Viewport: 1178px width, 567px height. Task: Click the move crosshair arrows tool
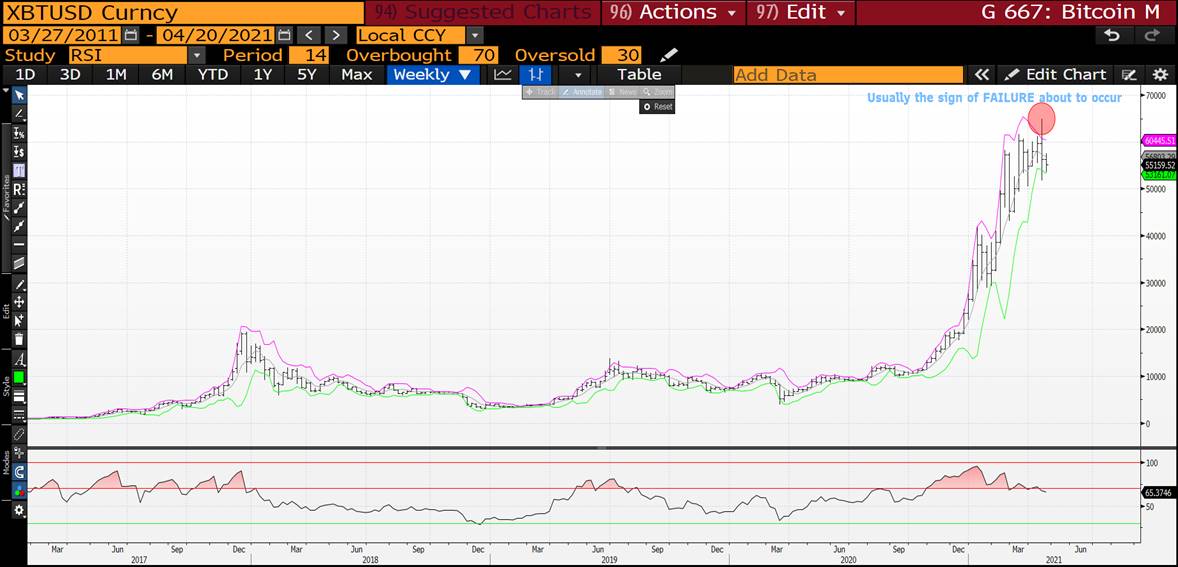click(x=20, y=302)
